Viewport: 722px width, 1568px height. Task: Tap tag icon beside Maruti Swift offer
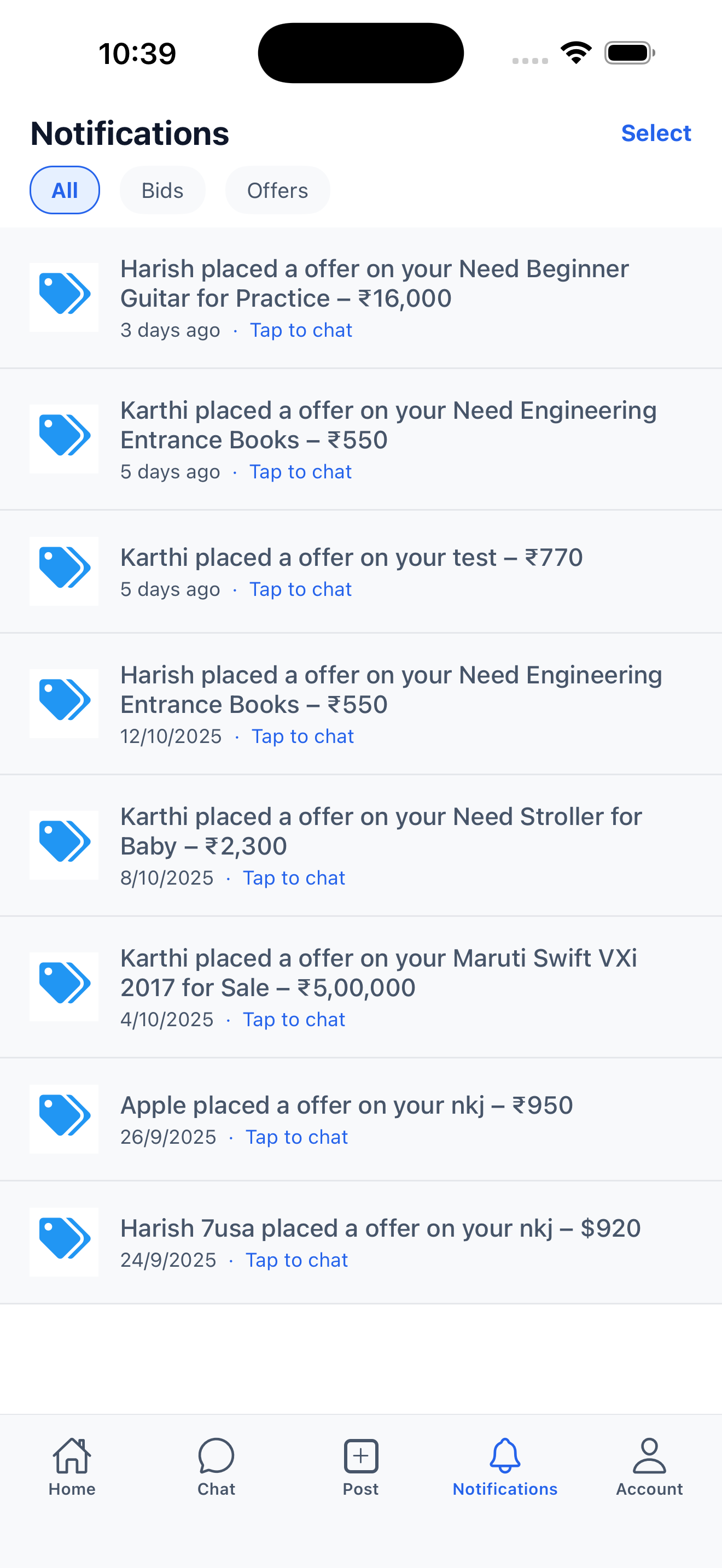pos(64,986)
